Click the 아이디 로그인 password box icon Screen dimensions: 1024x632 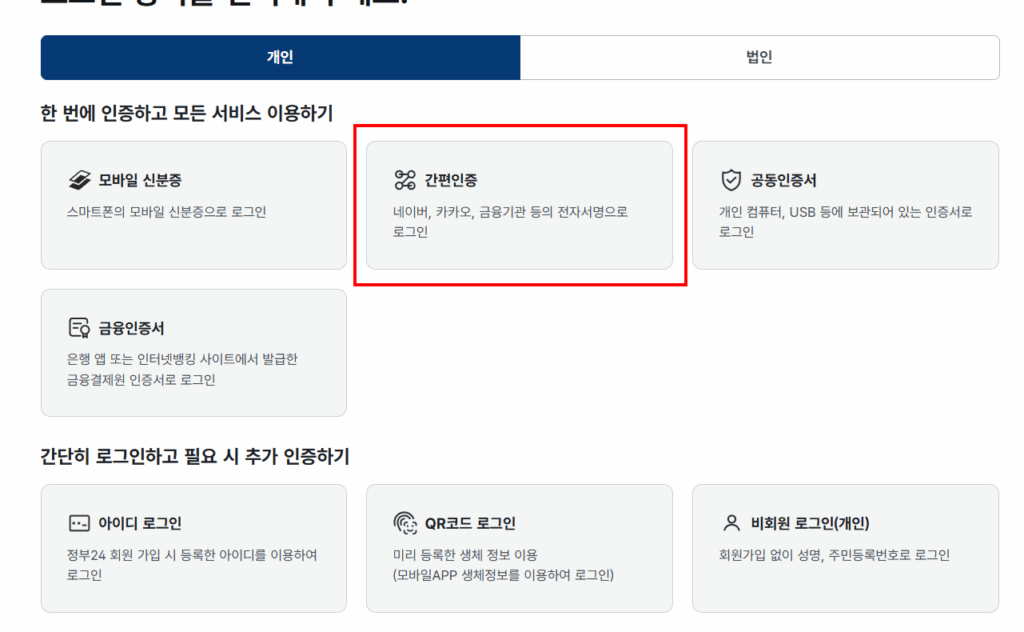click(80, 523)
